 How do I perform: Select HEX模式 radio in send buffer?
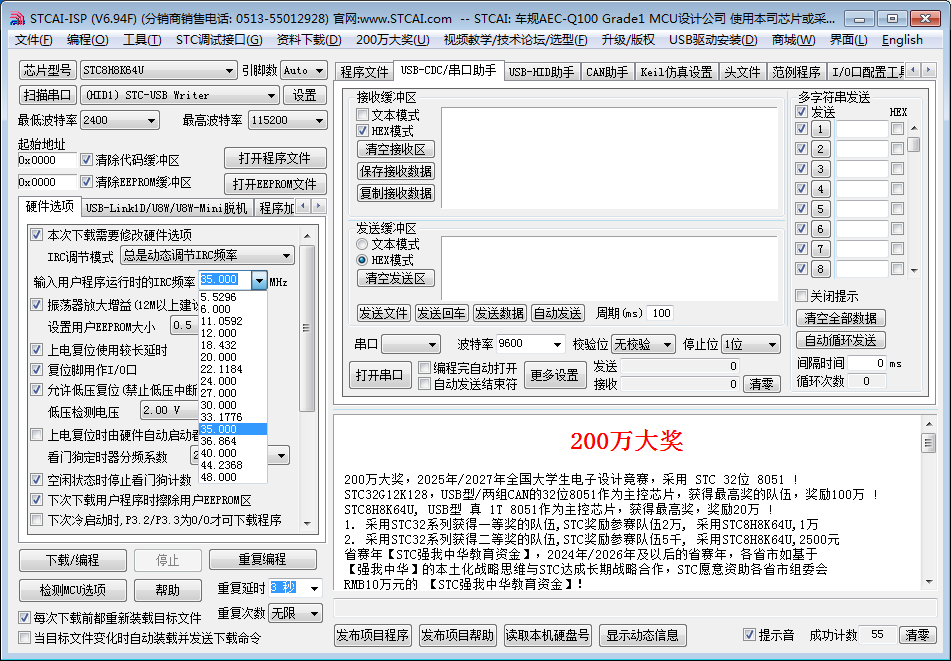coord(362,260)
